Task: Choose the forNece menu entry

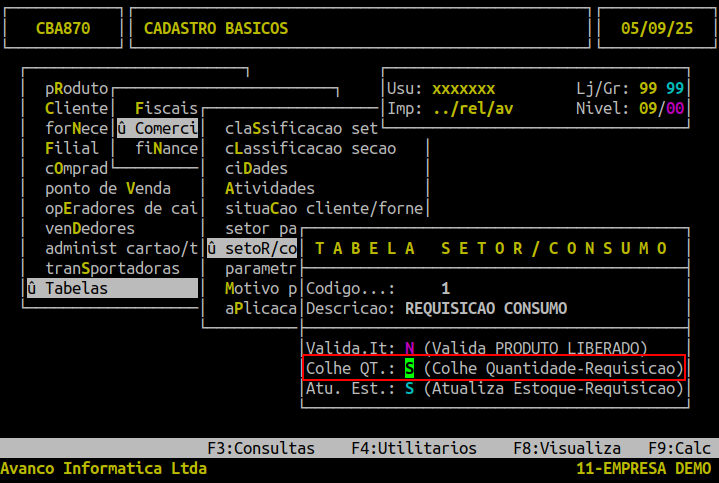Action: click(x=76, y=128)
